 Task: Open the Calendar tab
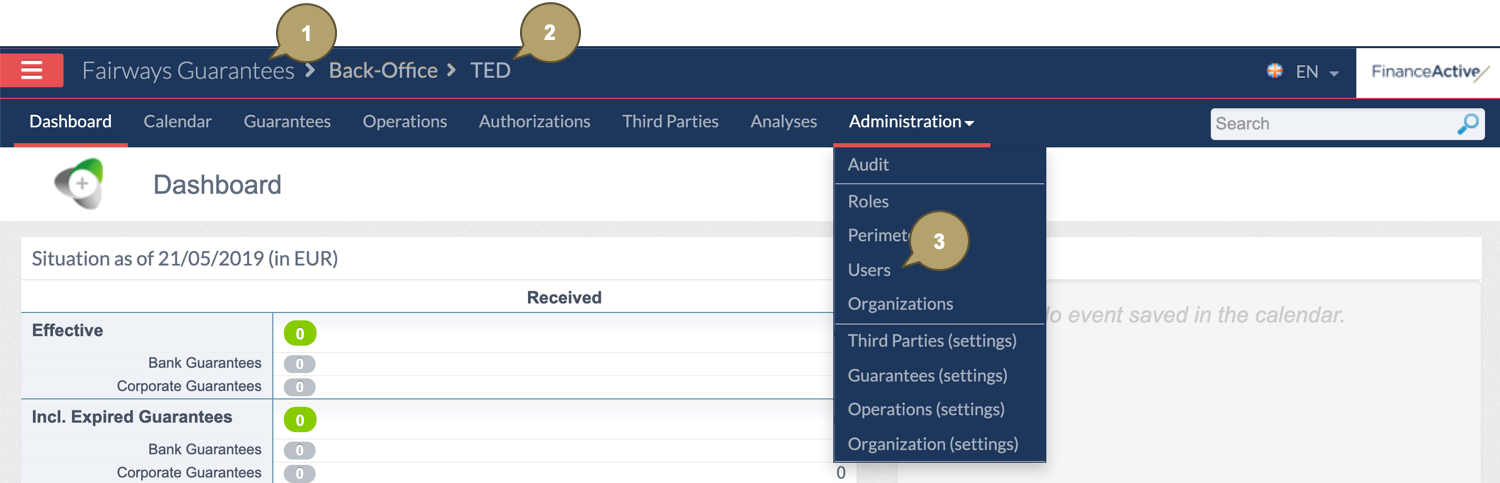click(177, 122)
